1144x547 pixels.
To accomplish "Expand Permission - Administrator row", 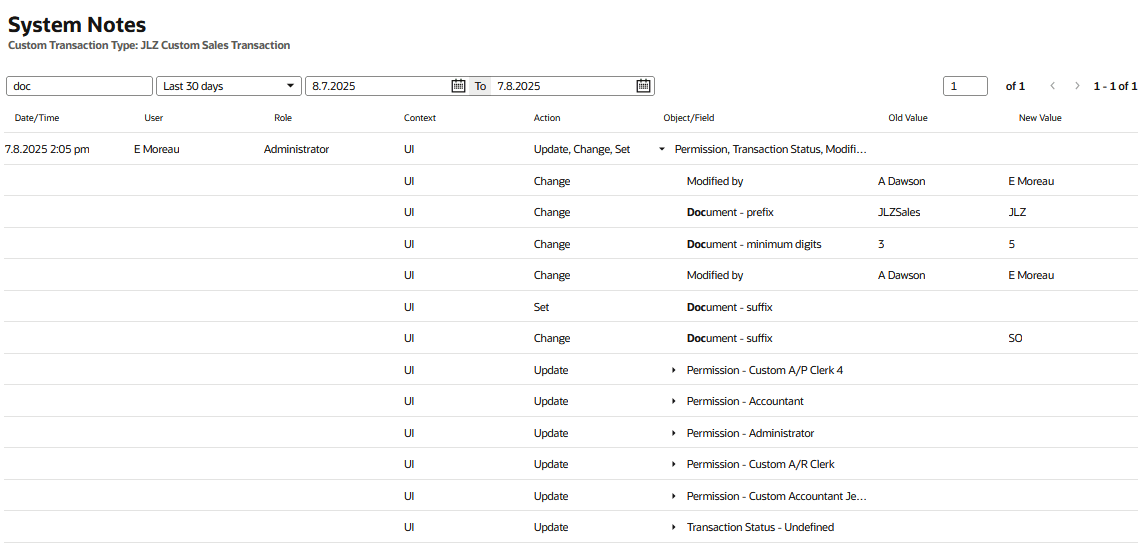I will (674, 433).
